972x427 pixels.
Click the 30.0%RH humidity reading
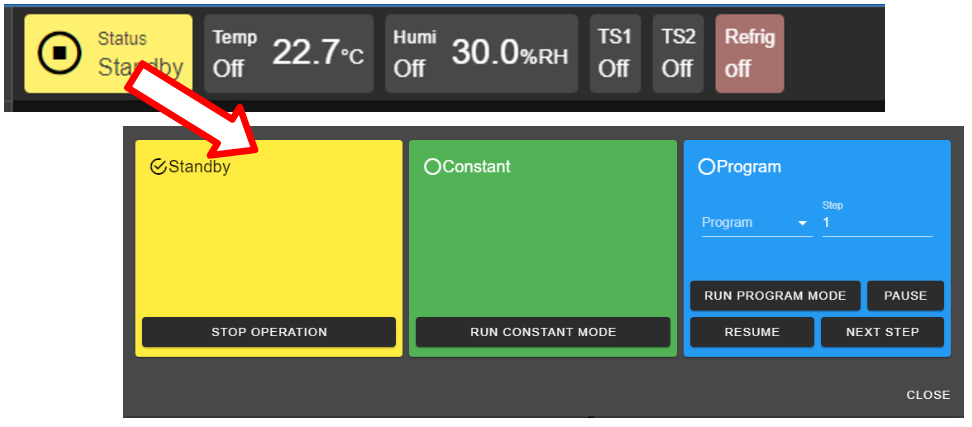[510, 53]
